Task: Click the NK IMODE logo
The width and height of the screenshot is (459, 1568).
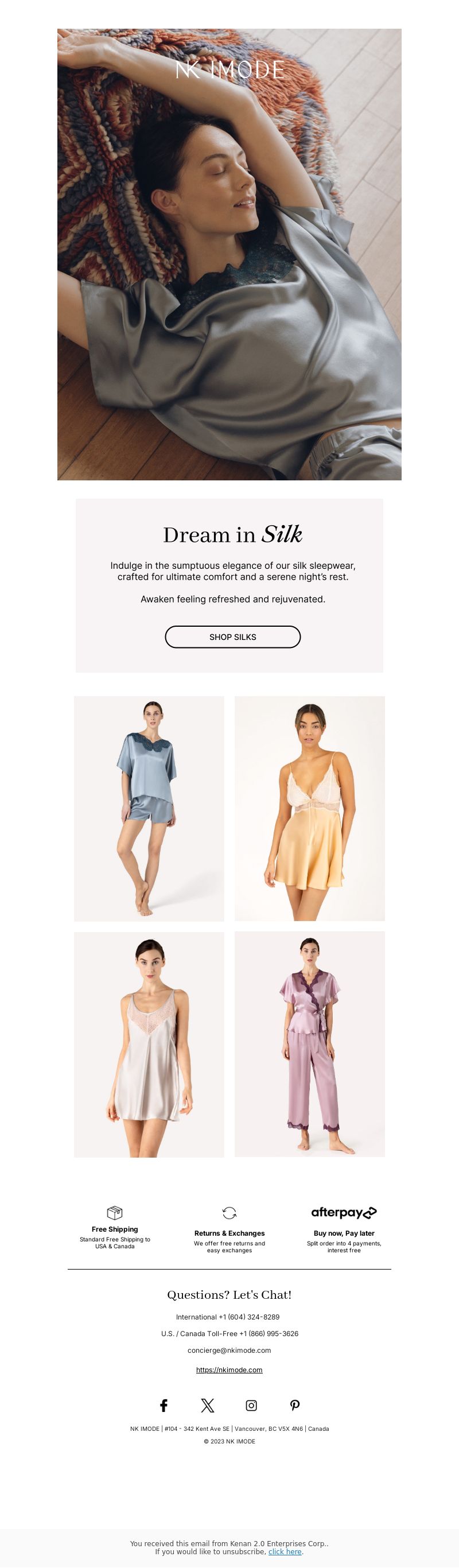Action: coord(229,69)
